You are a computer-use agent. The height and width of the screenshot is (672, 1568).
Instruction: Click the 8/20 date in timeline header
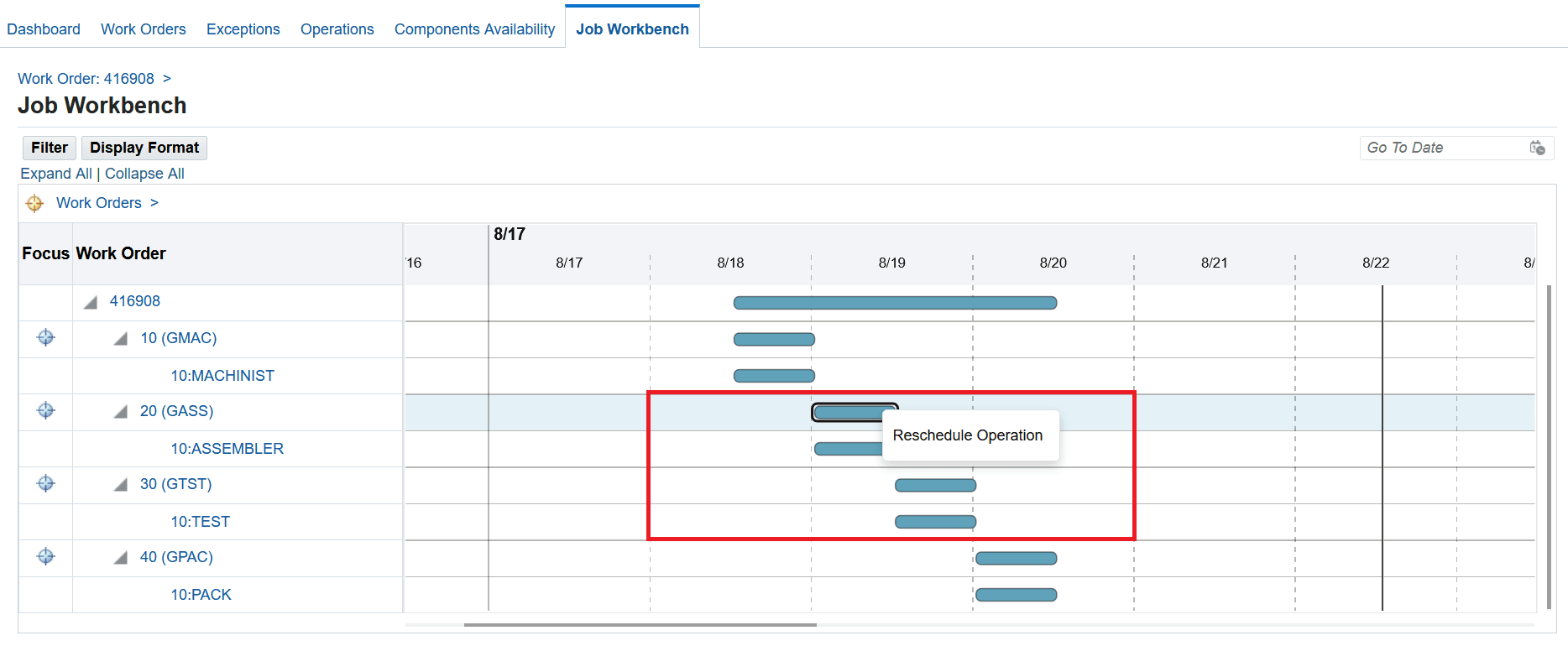click(x=1053, y=263)
